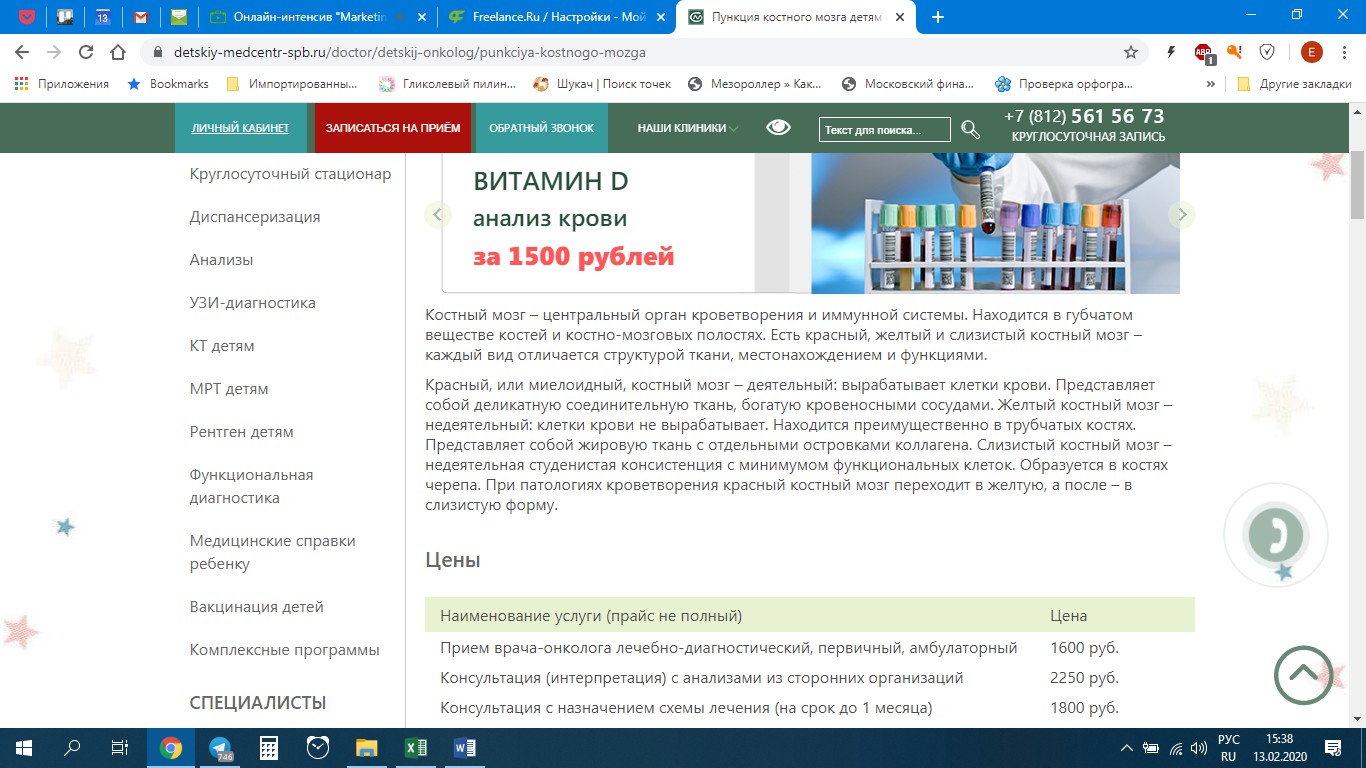Open Диспансеризация in the sidebar
The width and height of the screenshot is (1366, 768).
(255, 217)
